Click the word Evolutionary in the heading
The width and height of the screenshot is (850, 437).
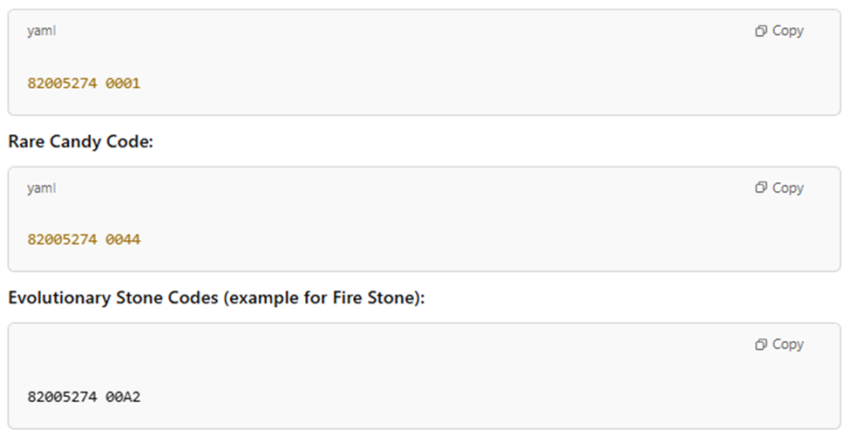point(60,298)
